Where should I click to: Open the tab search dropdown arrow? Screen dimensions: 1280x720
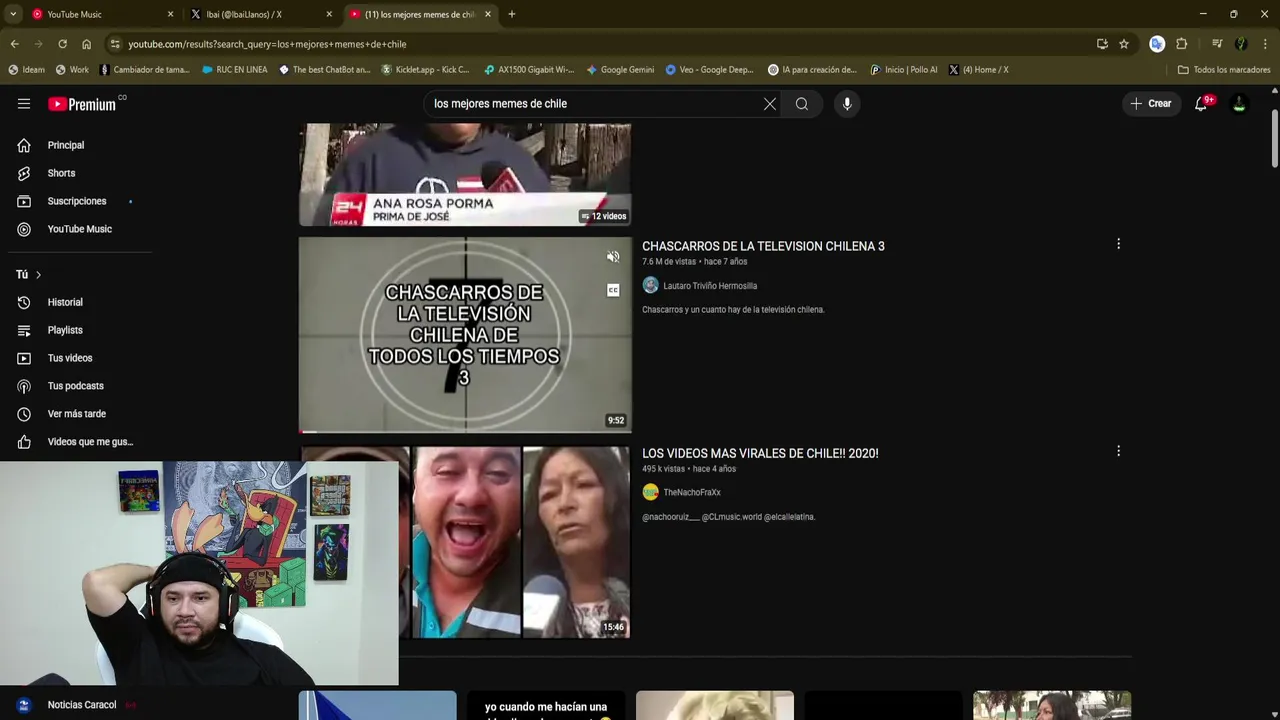tap(12, 14)
